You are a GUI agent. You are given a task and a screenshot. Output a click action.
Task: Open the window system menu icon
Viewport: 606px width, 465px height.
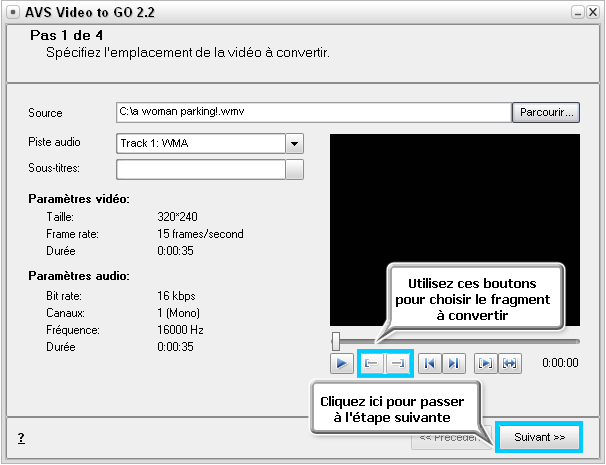13,12
